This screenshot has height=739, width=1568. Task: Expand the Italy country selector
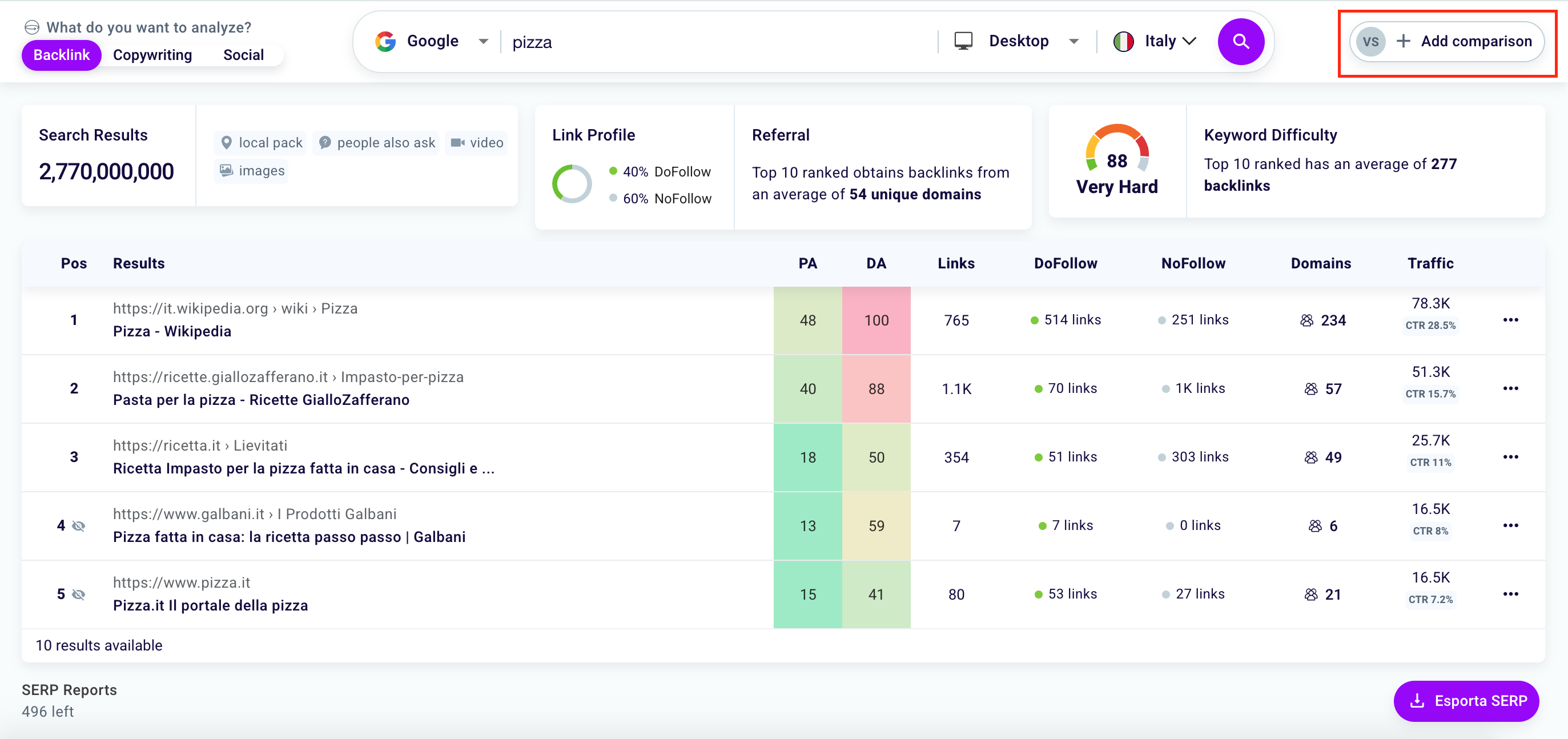click(x=1189, y=41)
